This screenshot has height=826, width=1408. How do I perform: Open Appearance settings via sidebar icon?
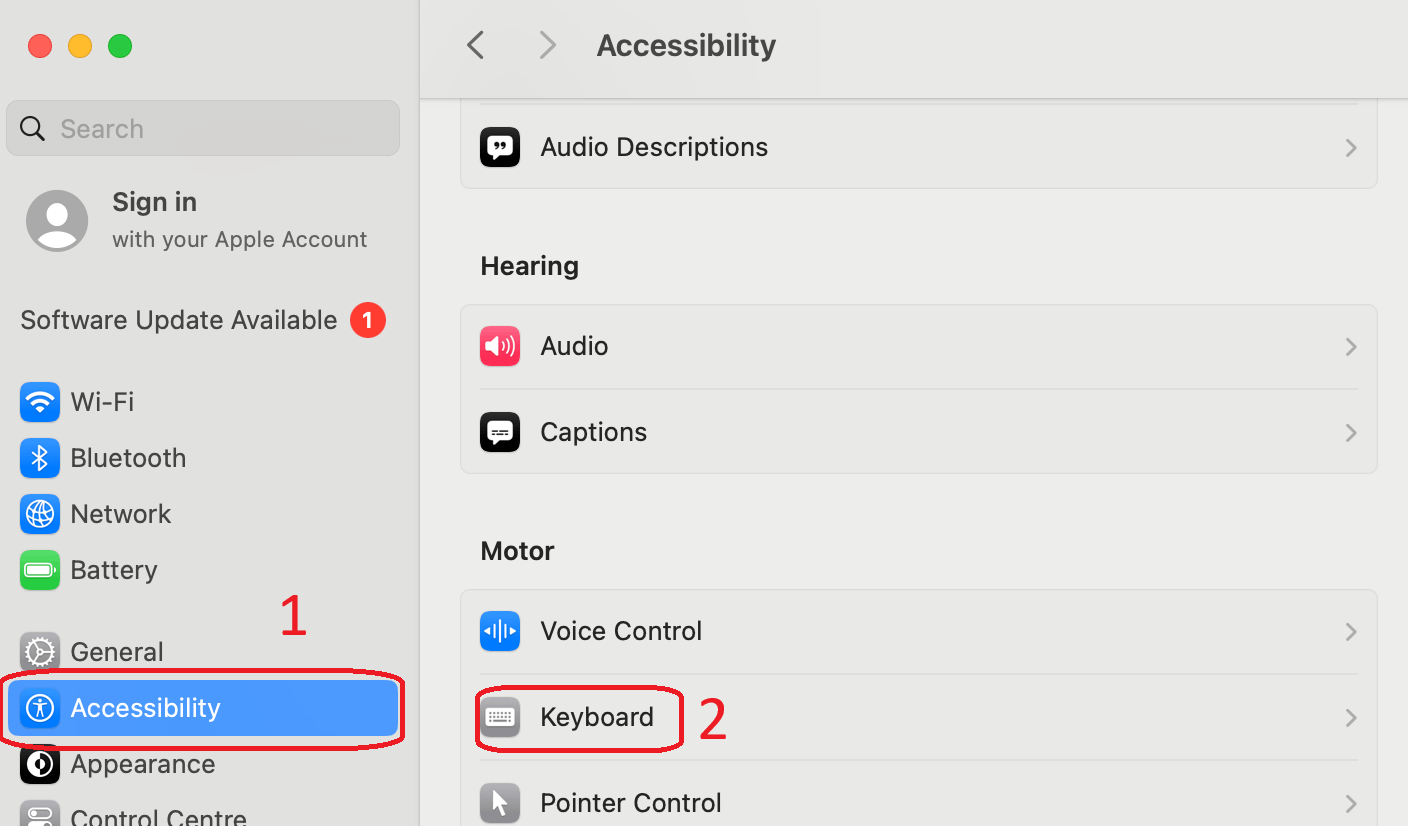[x=39, y=765]
